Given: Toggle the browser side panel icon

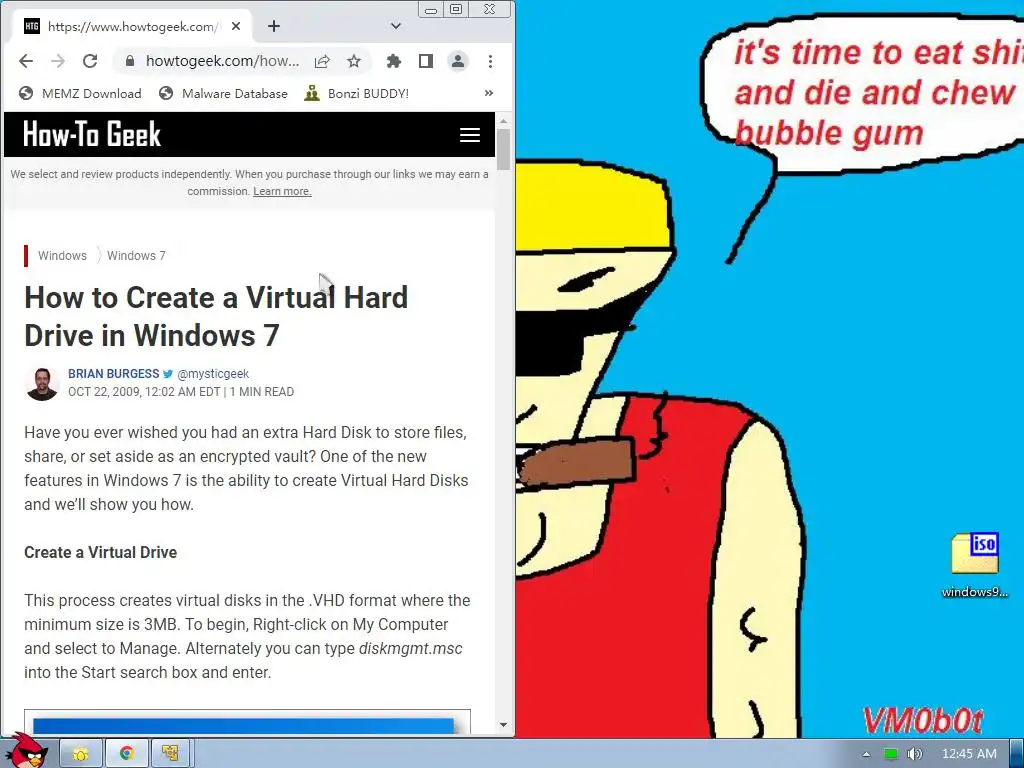Looking at the screenshot, I should [x=426, y=61].
